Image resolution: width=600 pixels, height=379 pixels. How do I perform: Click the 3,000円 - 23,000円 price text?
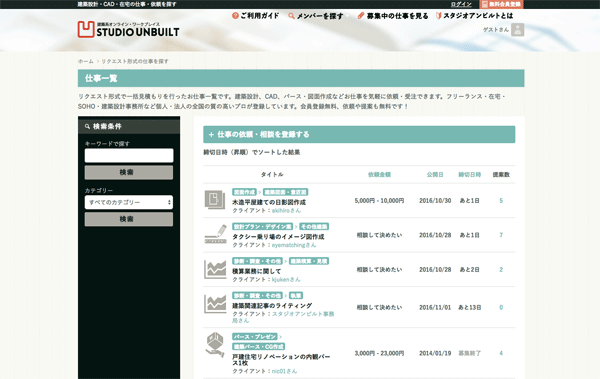pos(379,353)
